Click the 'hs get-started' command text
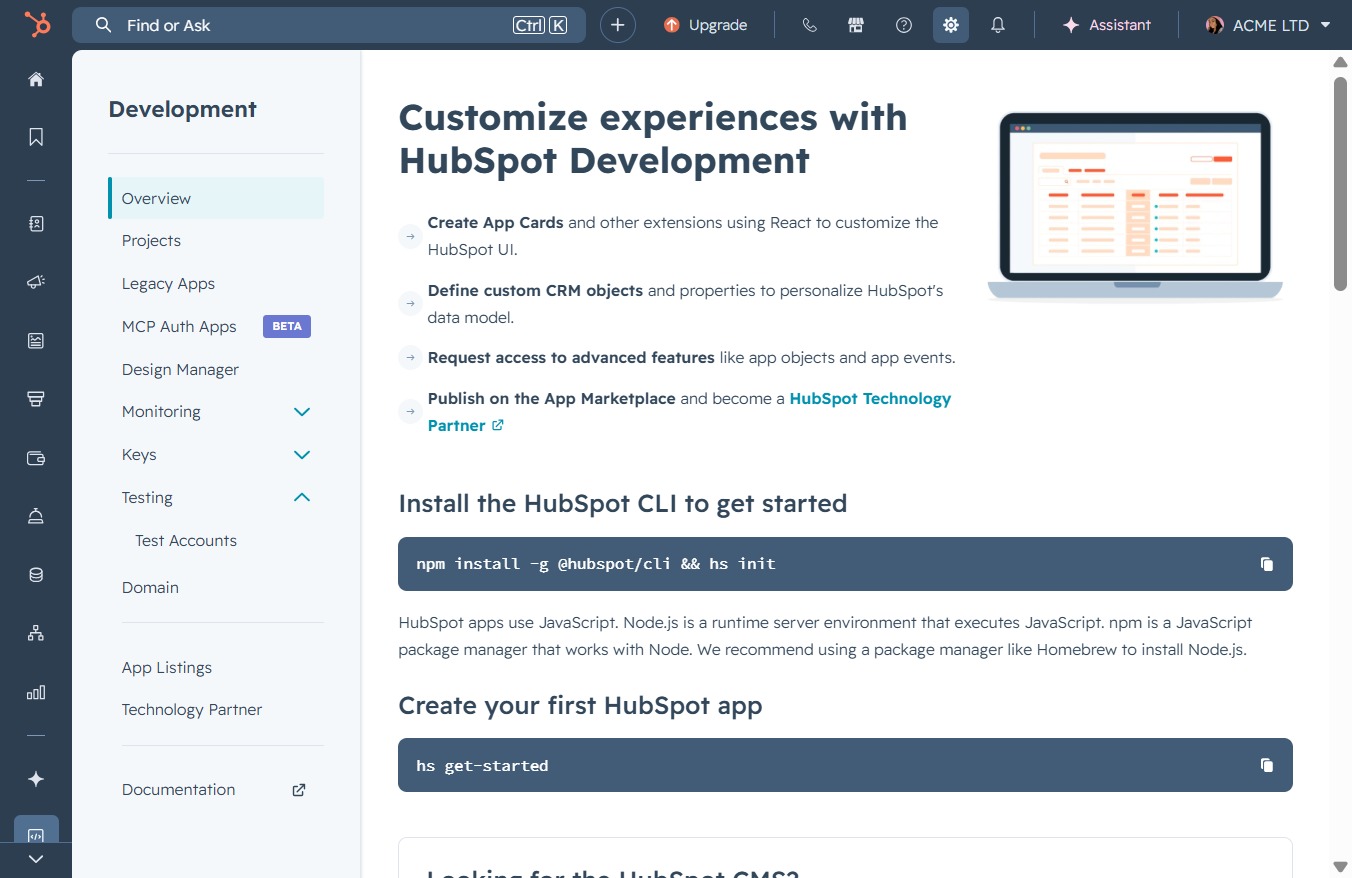 (482, 766)
